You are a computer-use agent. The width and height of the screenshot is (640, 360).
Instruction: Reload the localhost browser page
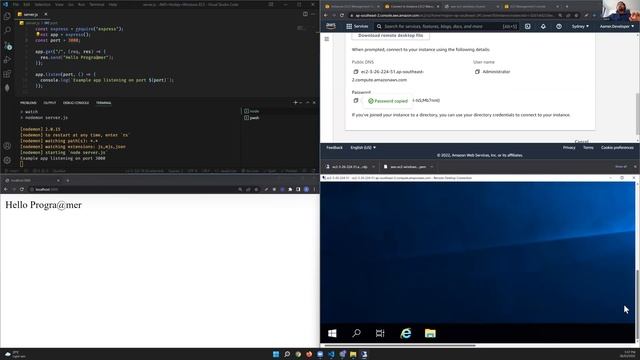click(x=22, y=189)
